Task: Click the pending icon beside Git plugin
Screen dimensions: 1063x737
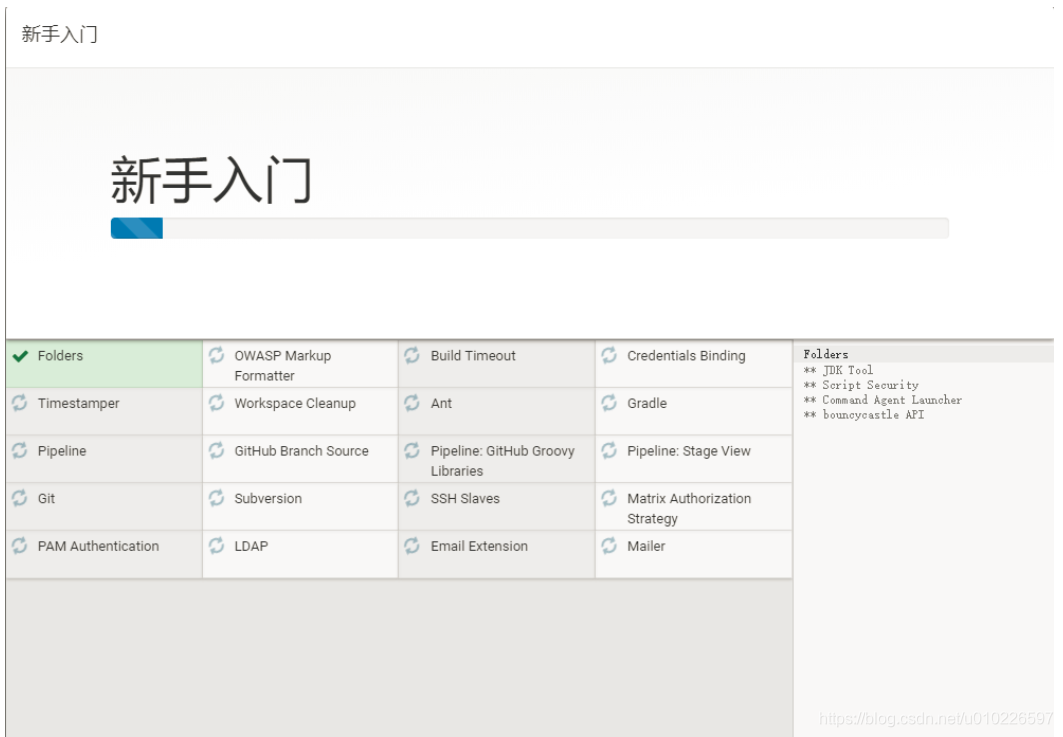Action: tap(20, 498)
